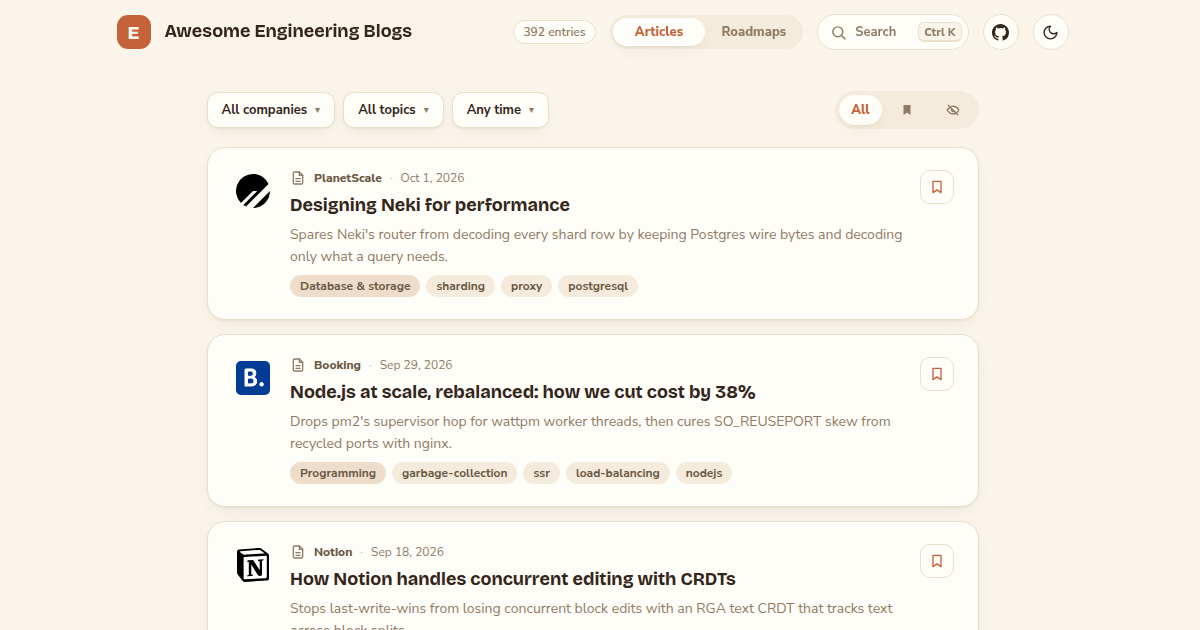Filter by the ssr tag
The image size is (1200, 630).
tap(541, 473)
